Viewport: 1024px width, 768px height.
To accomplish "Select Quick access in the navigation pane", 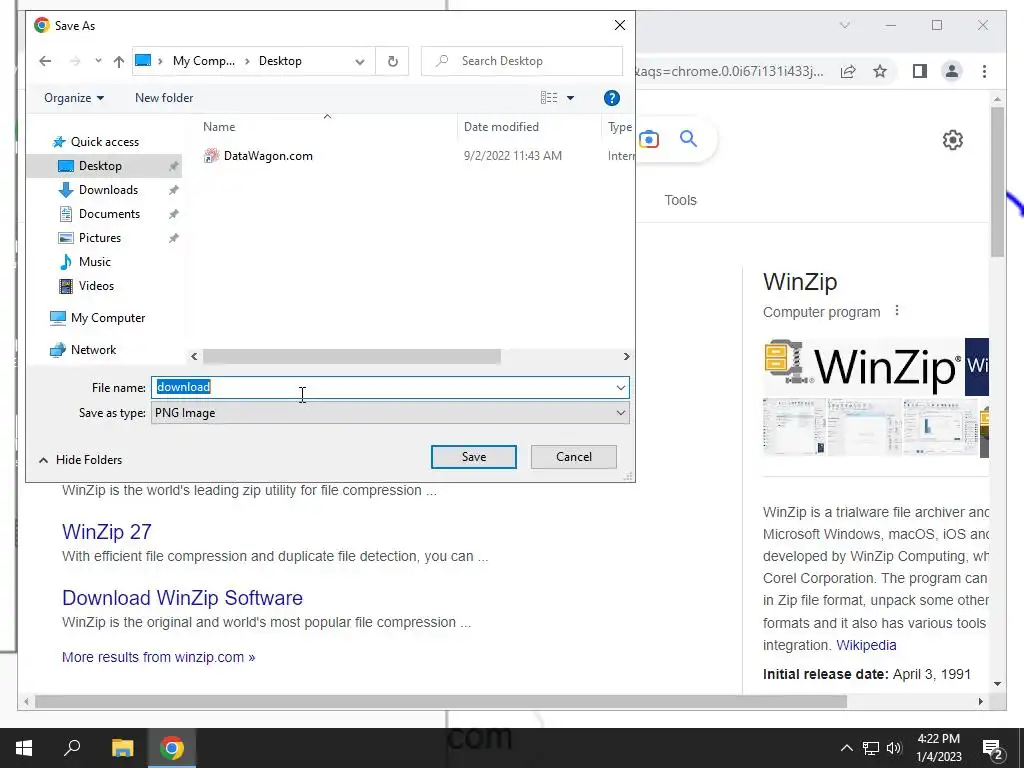I will point(104,142).
